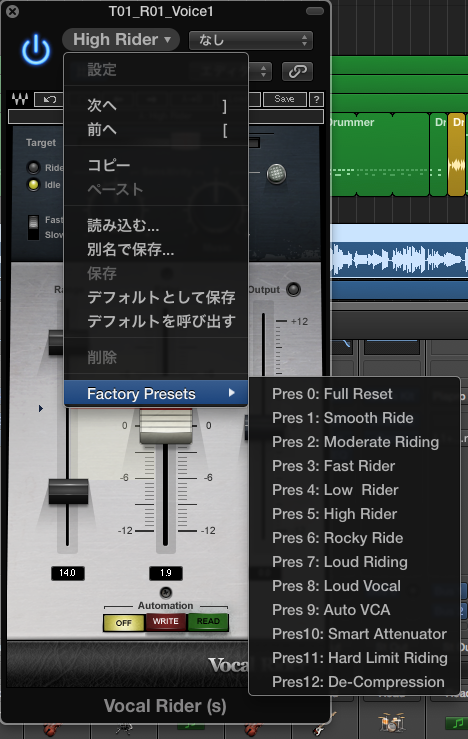Select 前へ in the settings menu

pyautogui.click(x=156, y=129)
